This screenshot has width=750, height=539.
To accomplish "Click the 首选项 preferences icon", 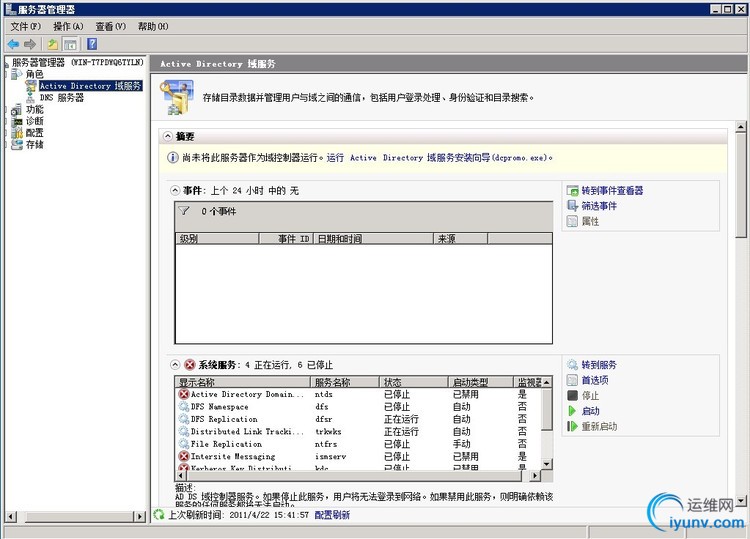I will click(x=573, y=380).
